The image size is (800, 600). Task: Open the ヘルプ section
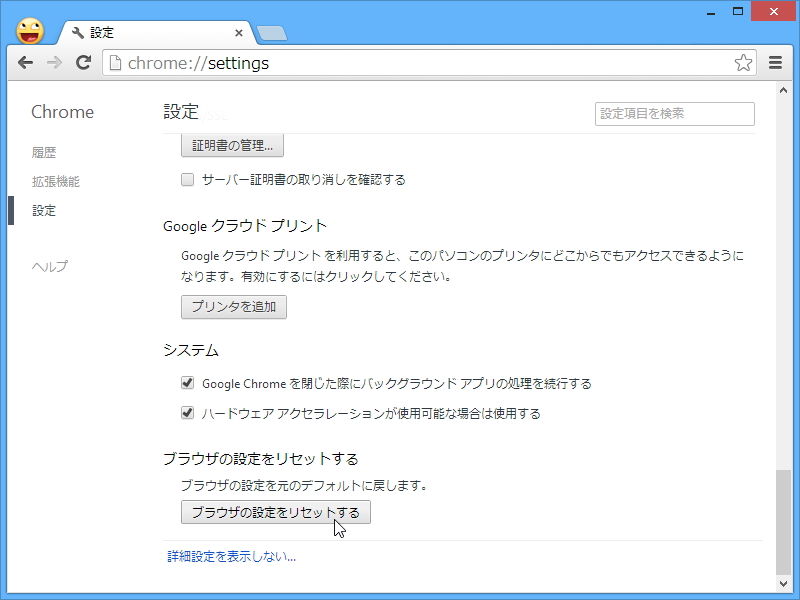click(x=50, y=267)
